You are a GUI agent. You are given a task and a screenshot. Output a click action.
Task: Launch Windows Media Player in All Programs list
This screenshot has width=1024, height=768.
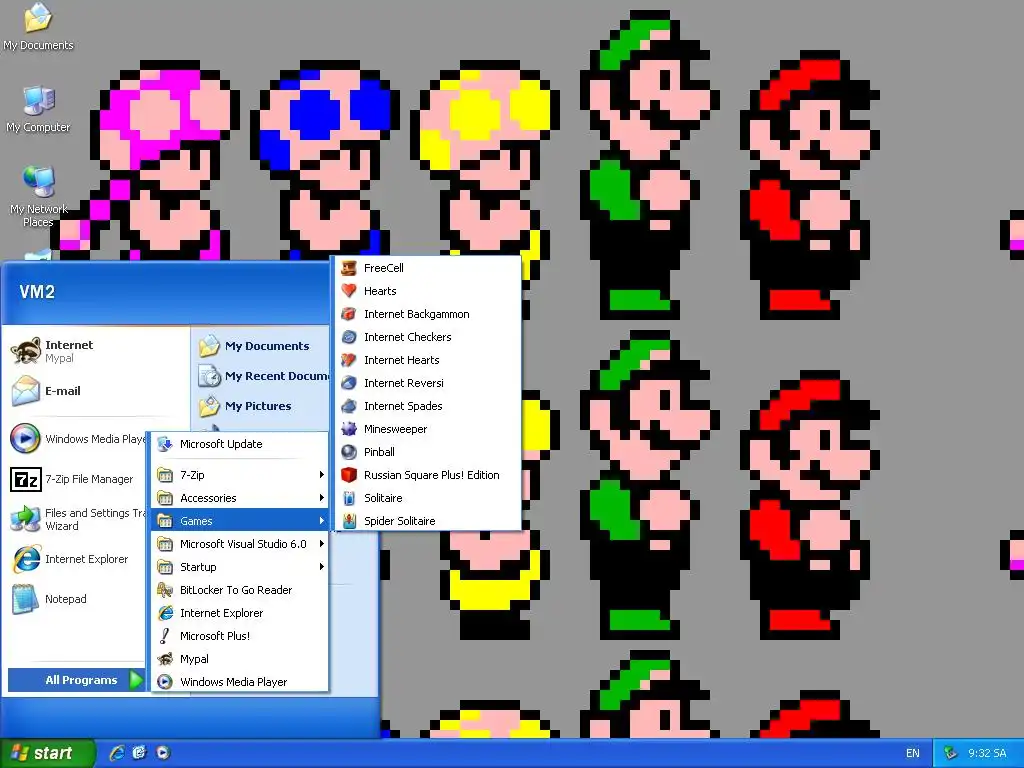coord(240,682)
